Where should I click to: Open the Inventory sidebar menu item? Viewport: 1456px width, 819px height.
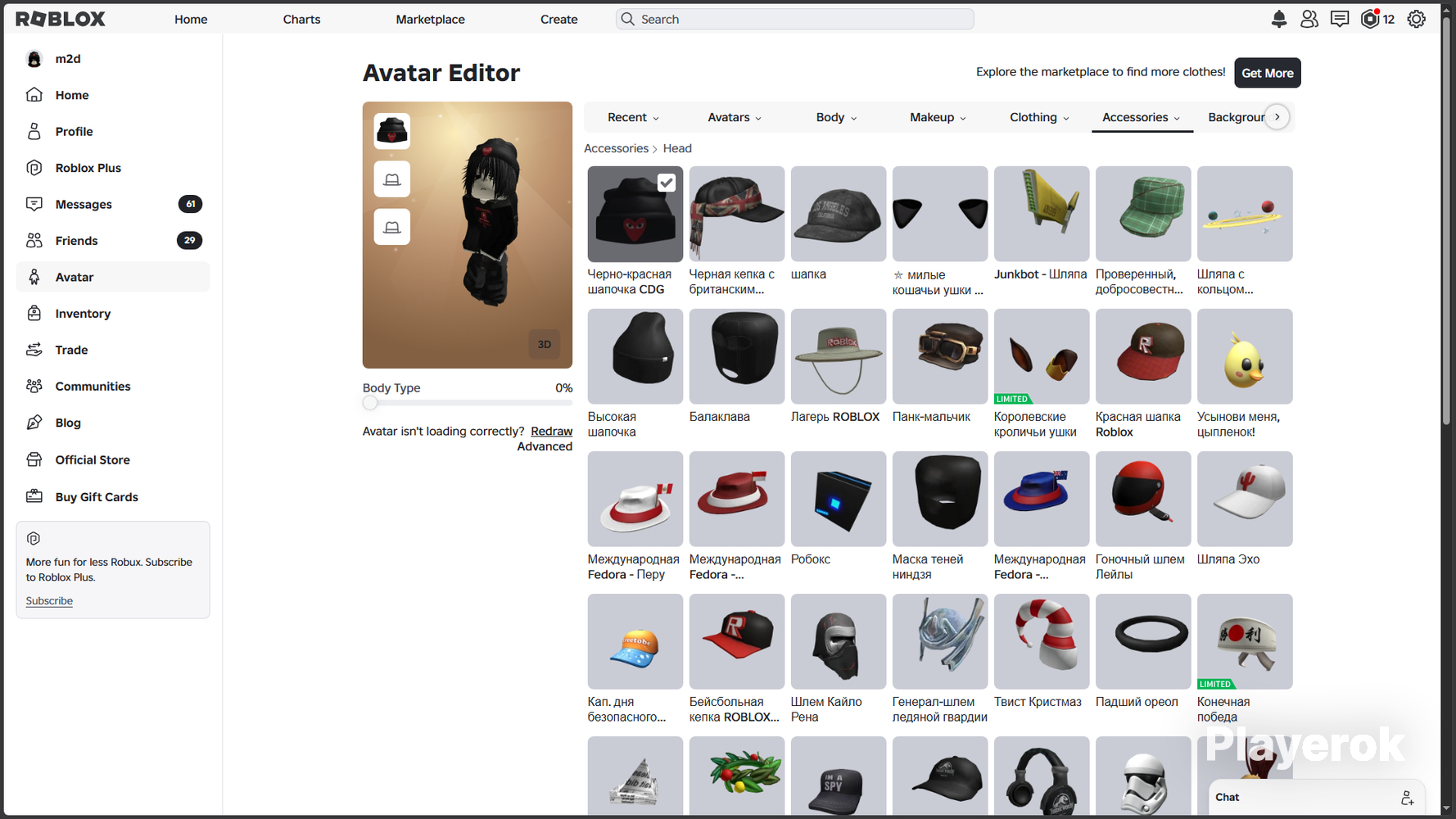click(x=113, y=314)
